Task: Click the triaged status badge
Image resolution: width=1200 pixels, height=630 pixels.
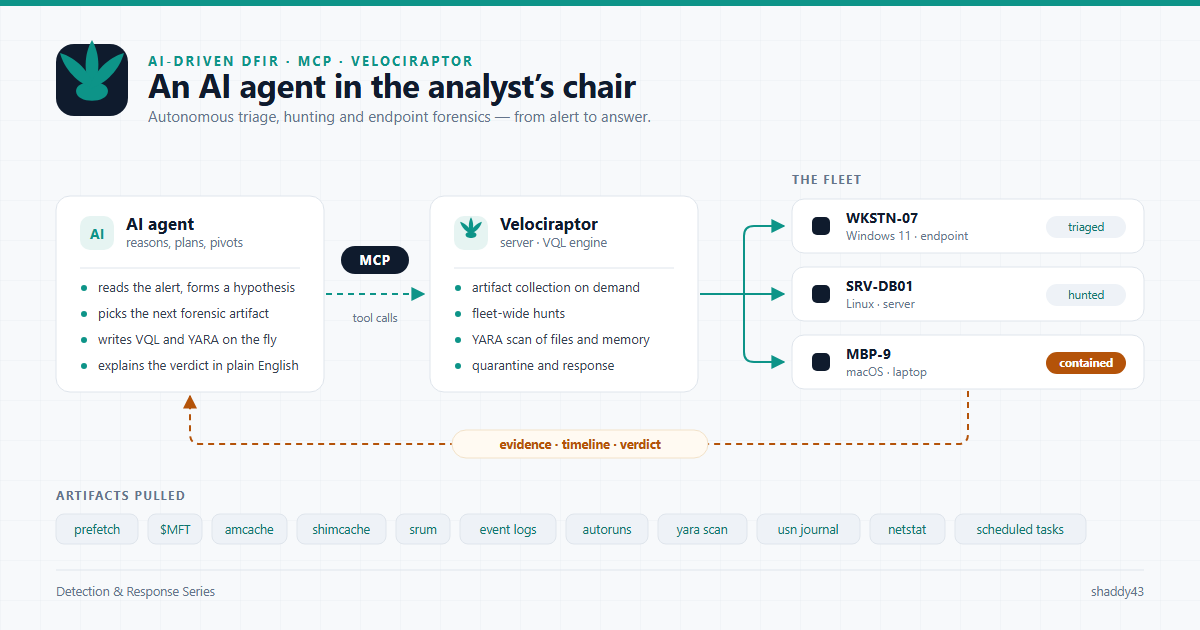Action: [x=1086, y=227]
